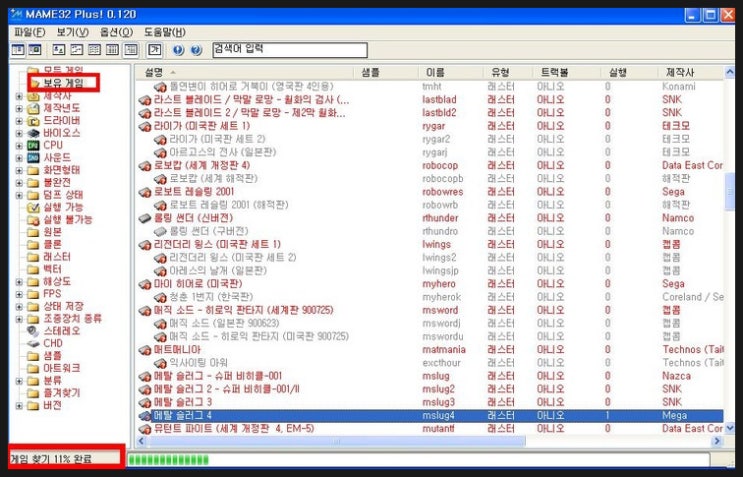Expand the 버전 tree folder
Image resolution: width=743 pixels, height=477 pixels.
[x=19, y=405]
